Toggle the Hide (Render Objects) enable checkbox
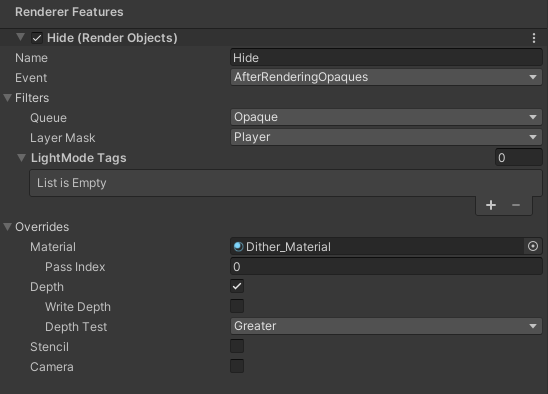The image size is (548, 394). pos(37,38)
